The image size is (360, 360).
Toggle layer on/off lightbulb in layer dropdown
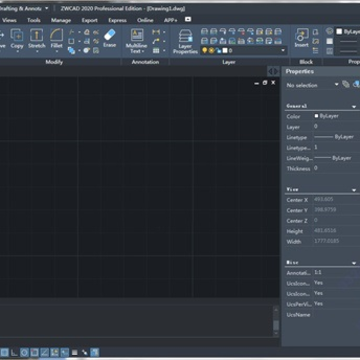(x=205, y=51)
